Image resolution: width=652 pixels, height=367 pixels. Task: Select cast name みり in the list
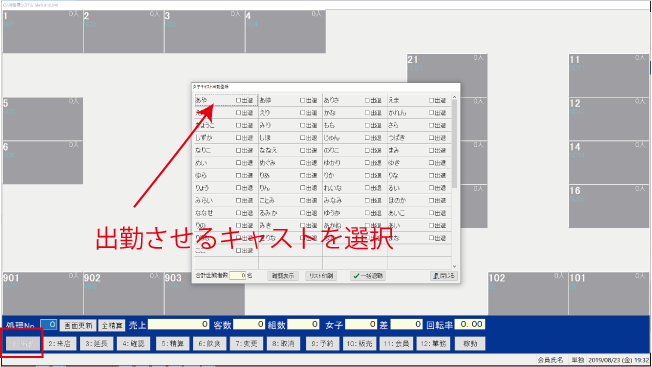[265, 125]
